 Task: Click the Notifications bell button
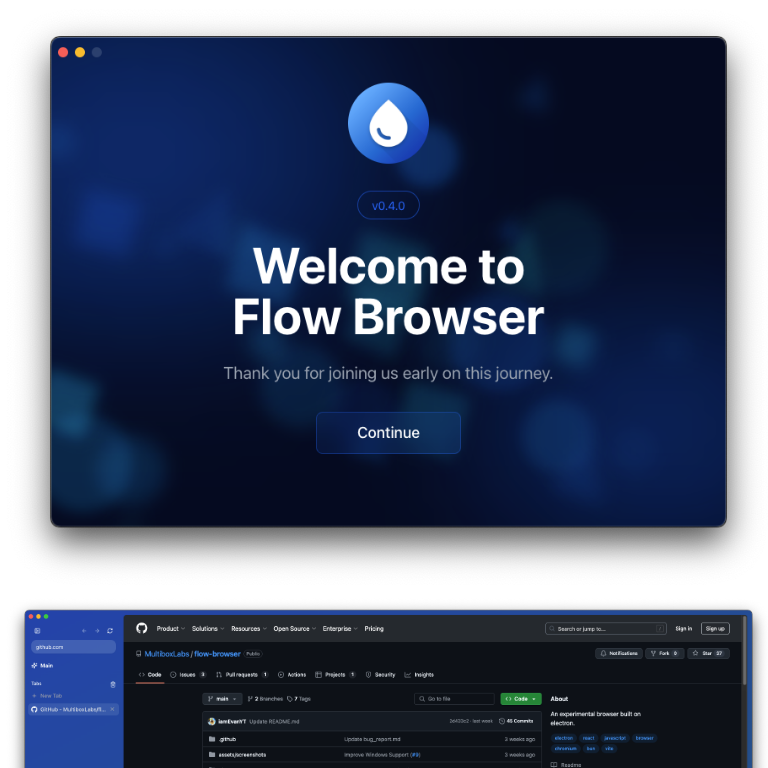coord(619,653)
